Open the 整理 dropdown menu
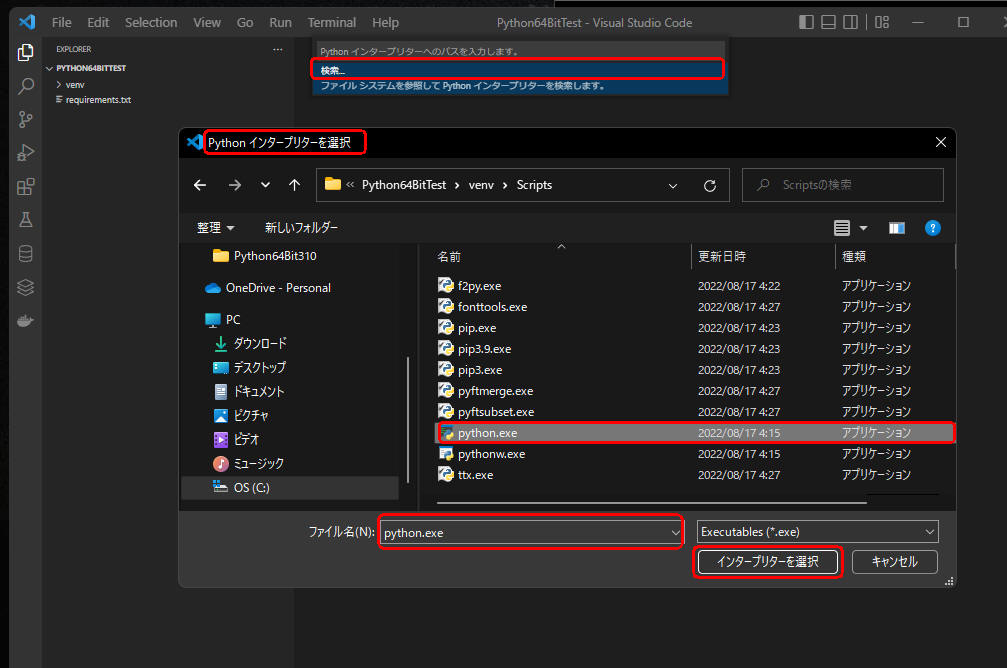This screenshot has height=668, width=1007. coord(215,227)
